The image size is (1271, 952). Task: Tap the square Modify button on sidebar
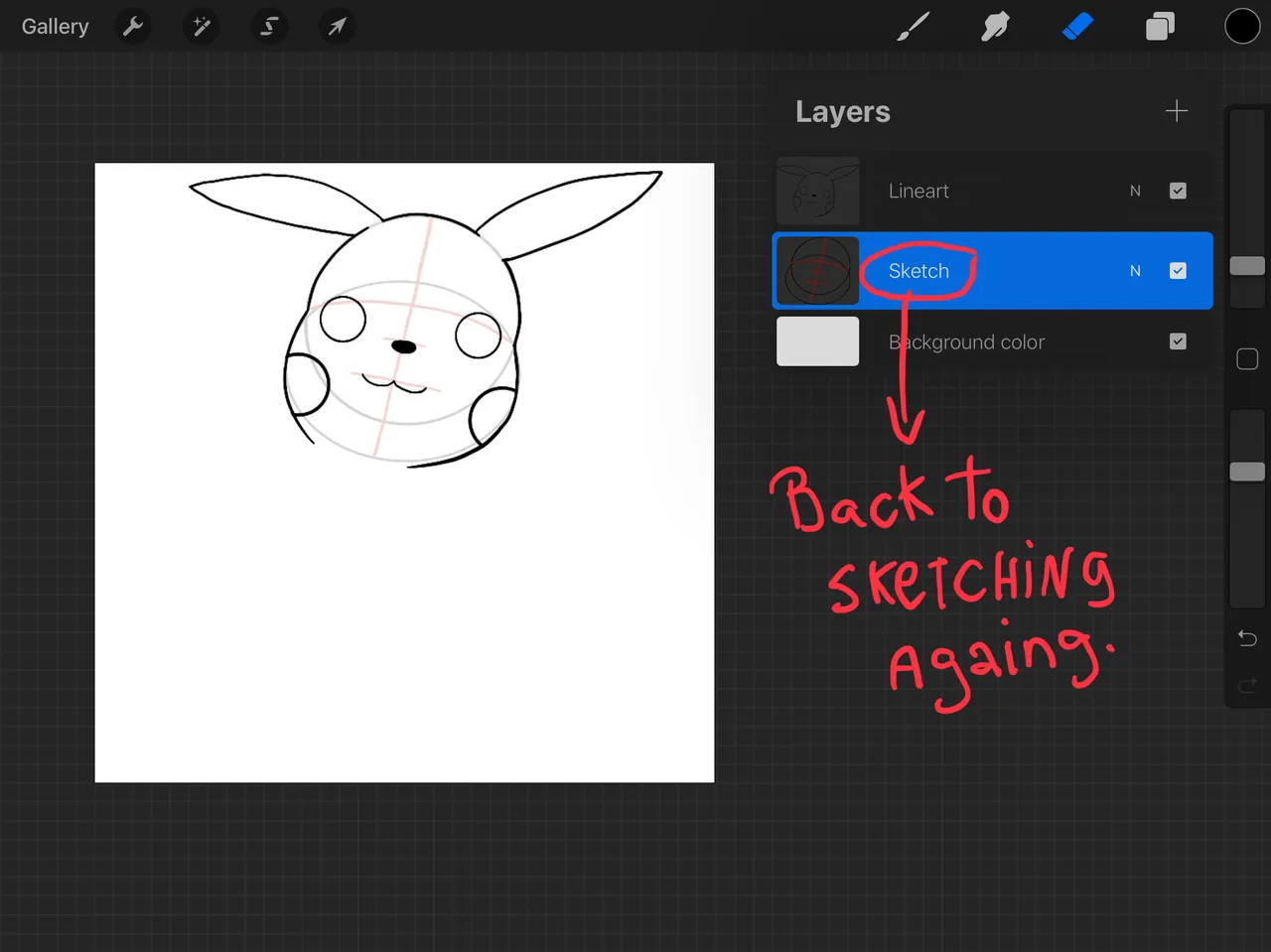1247,358
